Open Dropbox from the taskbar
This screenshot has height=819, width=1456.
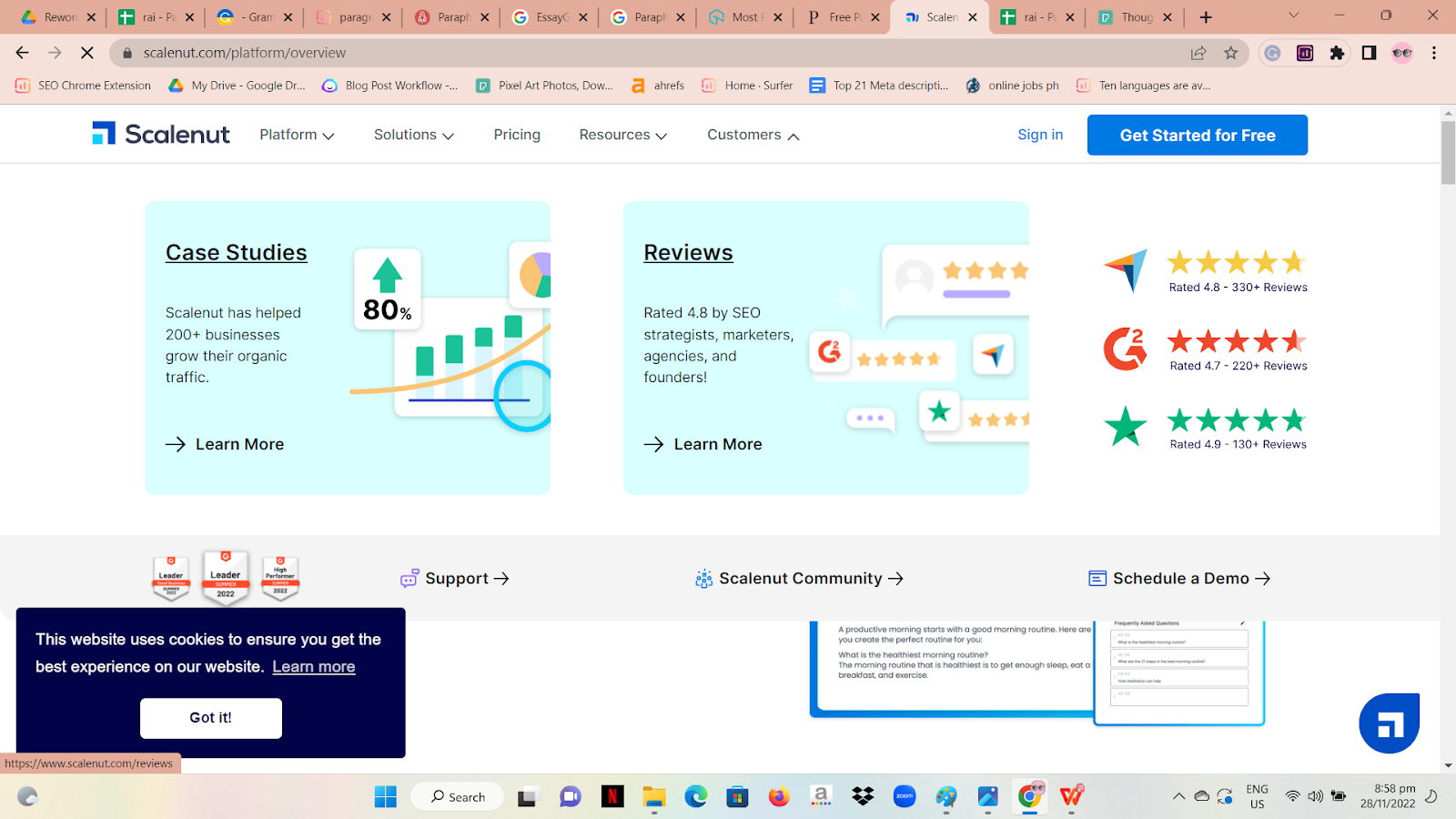[x=863, y=797]
